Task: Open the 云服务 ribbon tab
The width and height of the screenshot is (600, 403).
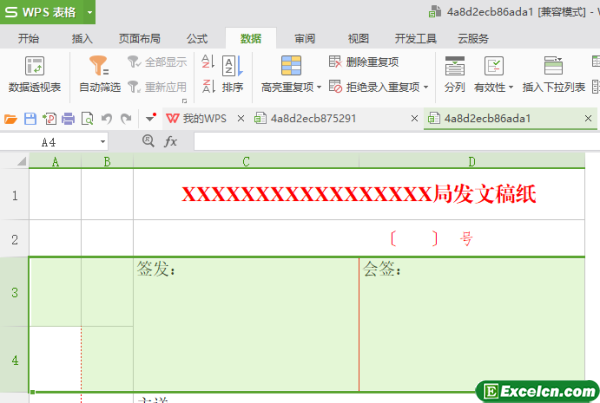Action: click(x=473, y=39)
